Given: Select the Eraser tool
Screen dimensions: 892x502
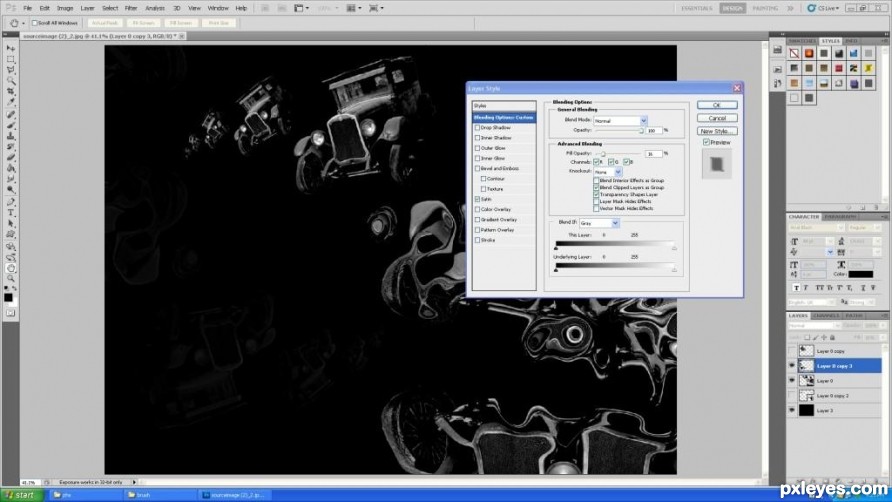Looking at the screenshot, I should (x=11, y=158).
